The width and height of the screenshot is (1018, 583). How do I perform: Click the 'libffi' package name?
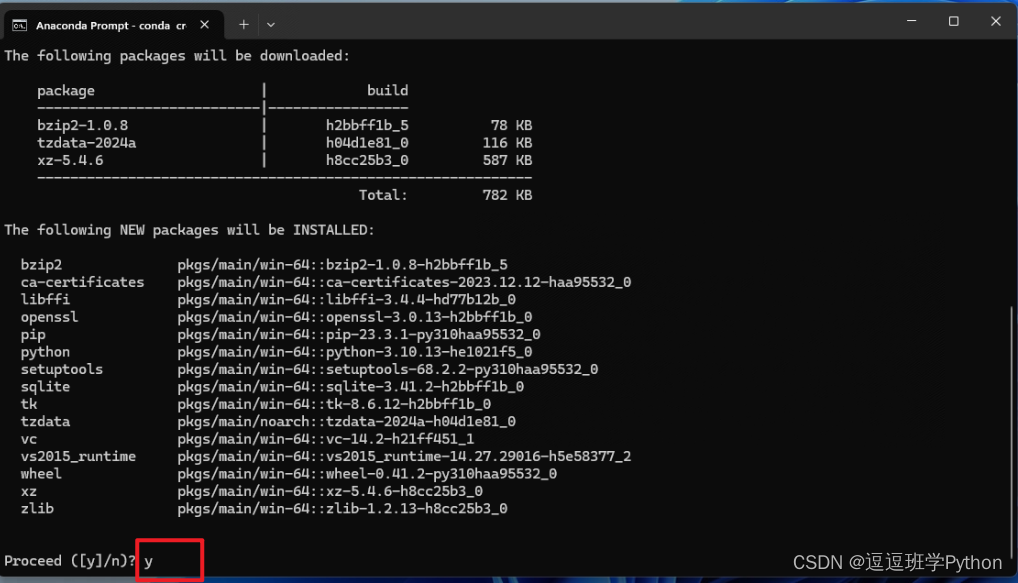click(x=45, y=299)
